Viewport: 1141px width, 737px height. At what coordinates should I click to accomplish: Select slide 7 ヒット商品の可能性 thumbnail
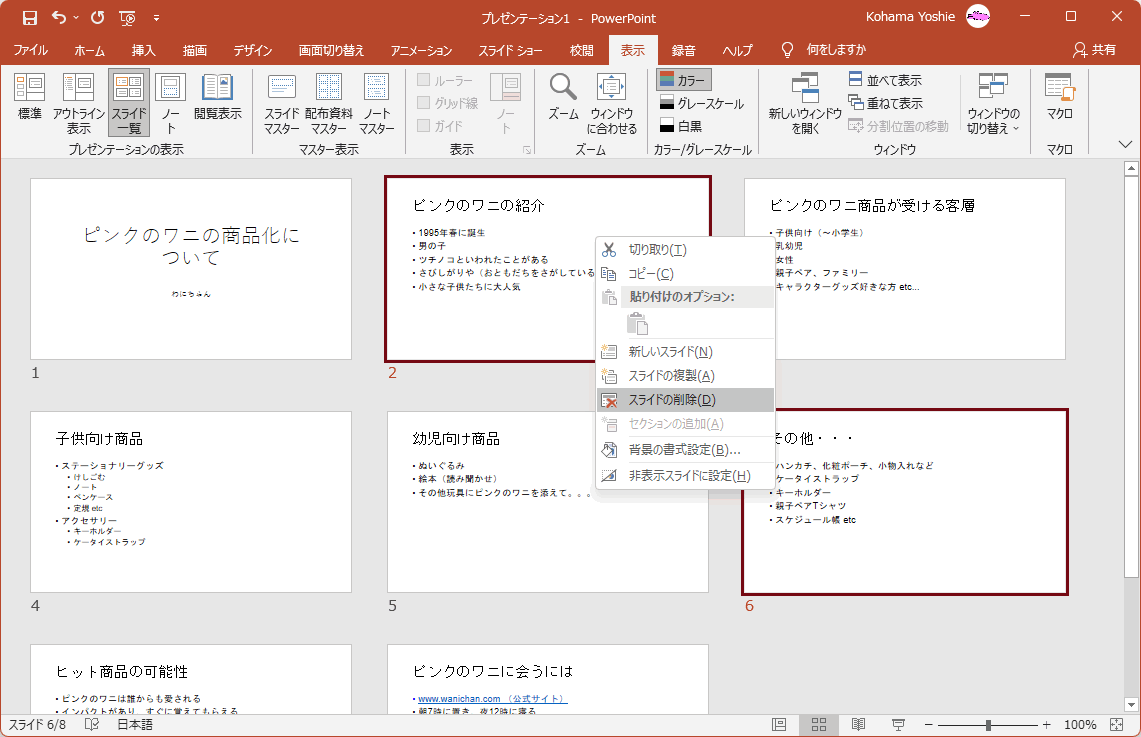click(191, 679)
